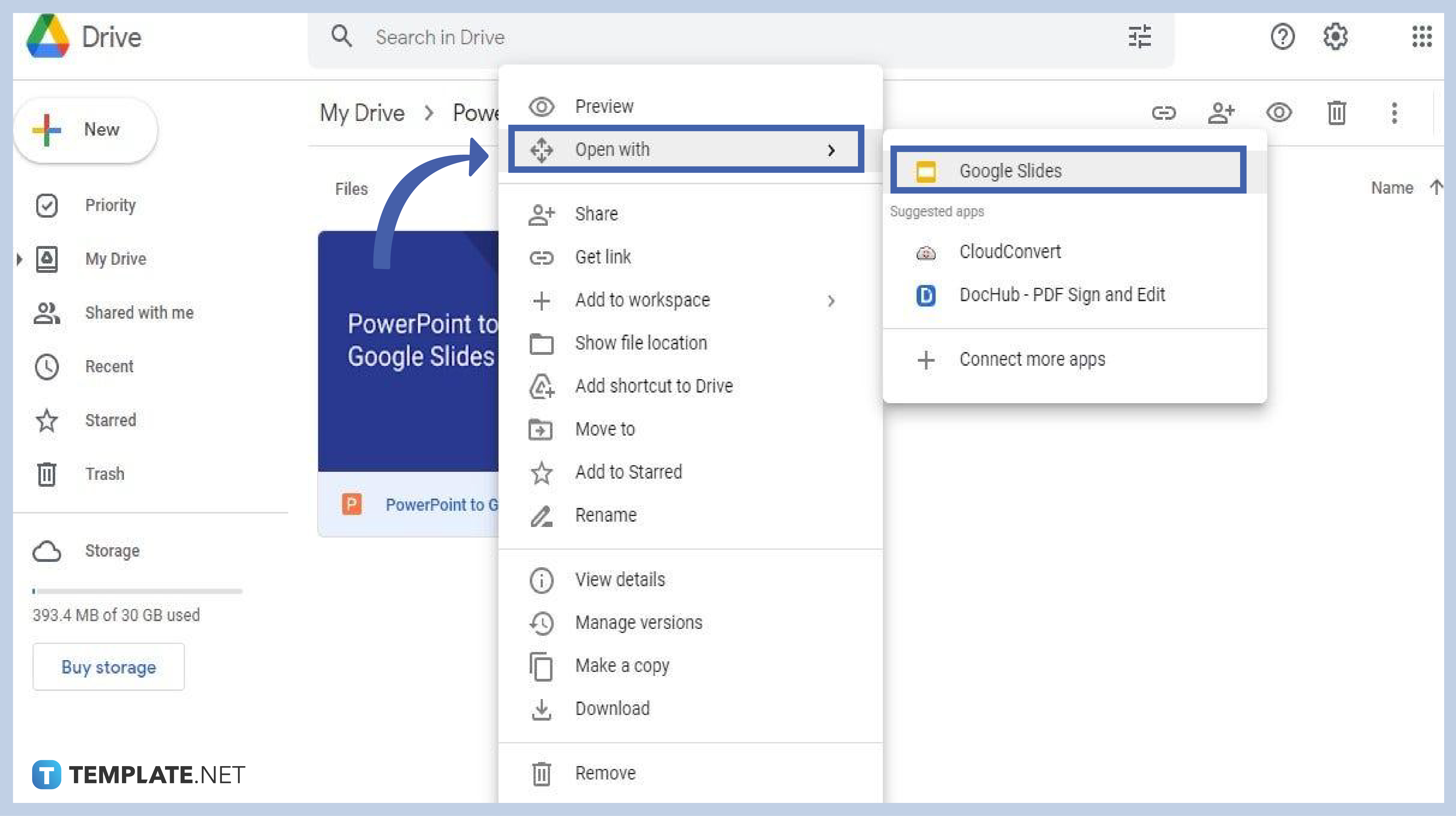Click the Google Slides yellow icon
Screen dimensions: 1456x816
[925, 171]
